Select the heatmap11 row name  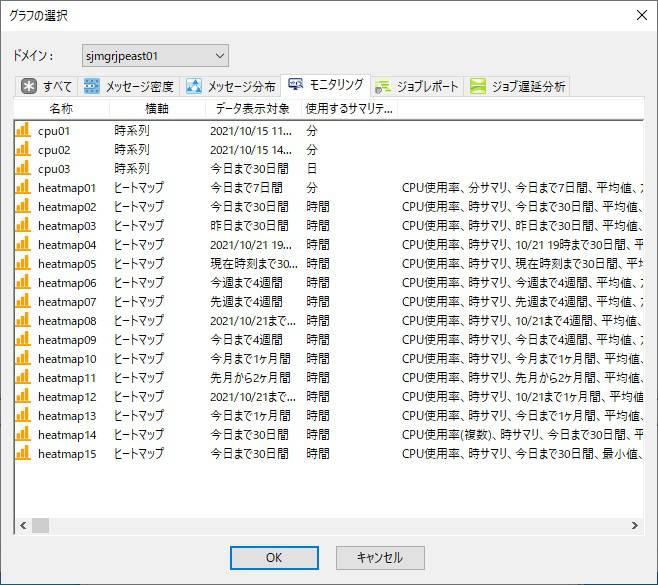[x=67, y=378]
